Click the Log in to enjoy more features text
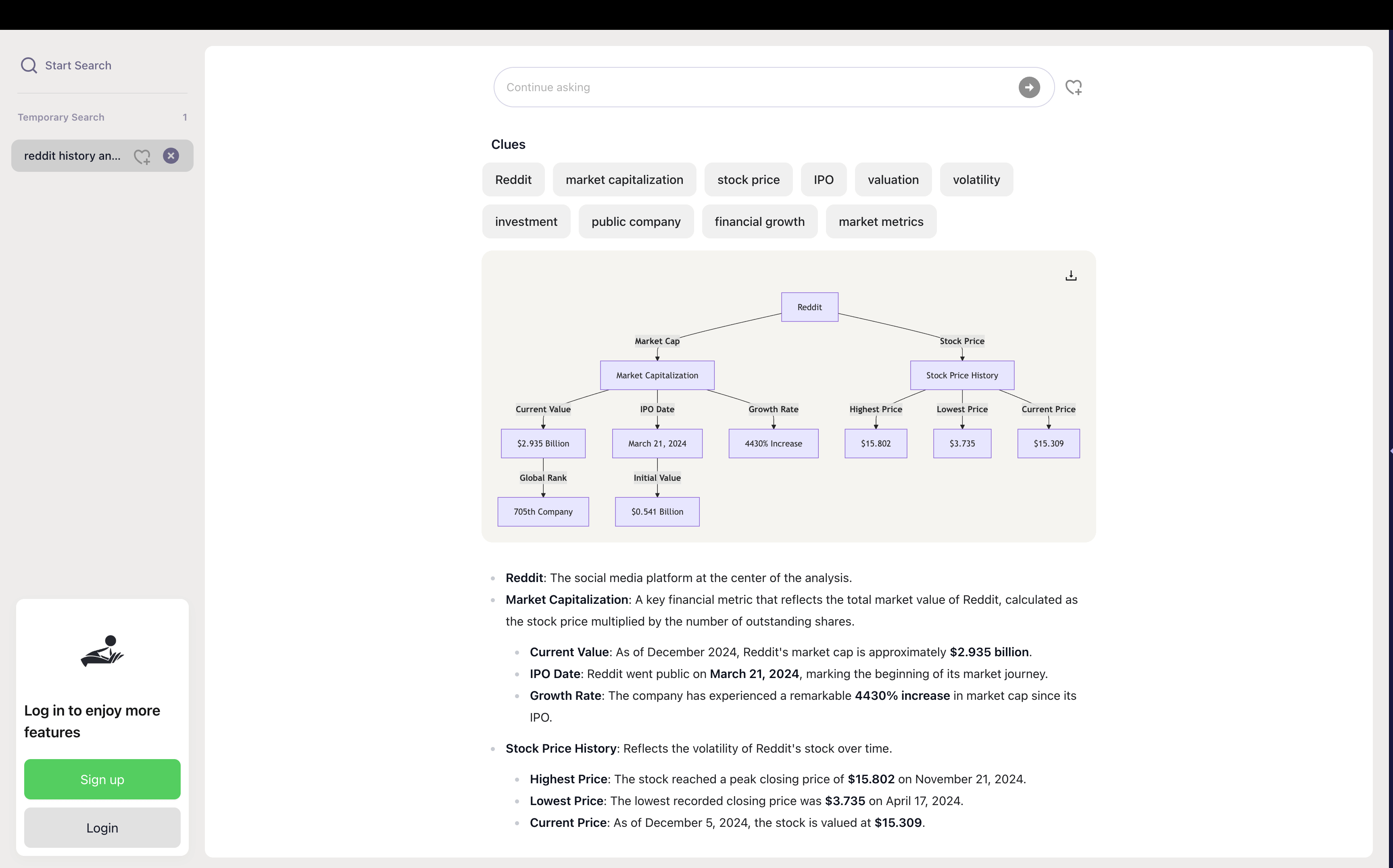This screenshot has height=868, width=1393. point(92,721)
